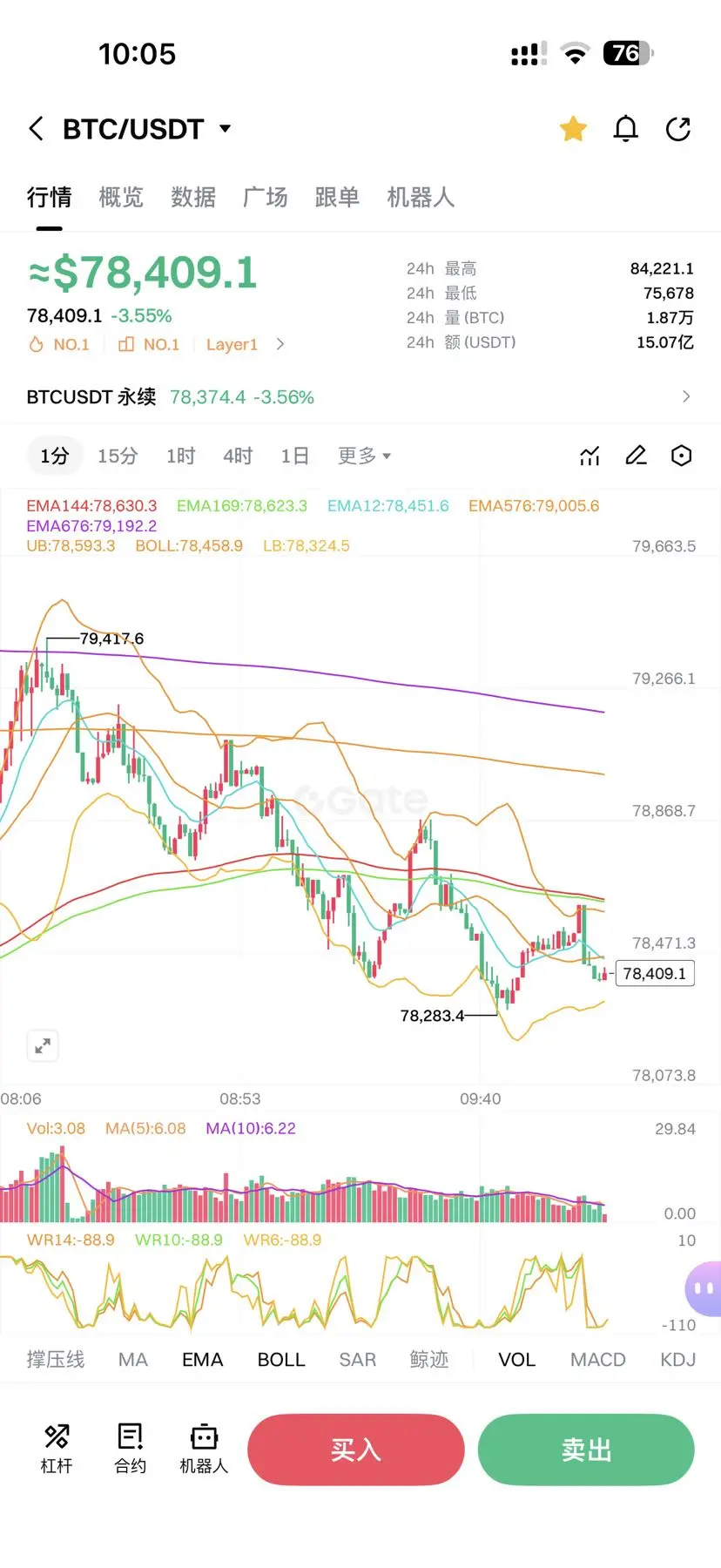721x1568 pixels.
Task: Switch to the 概览 tab
Action: click(x=121, y=198)
